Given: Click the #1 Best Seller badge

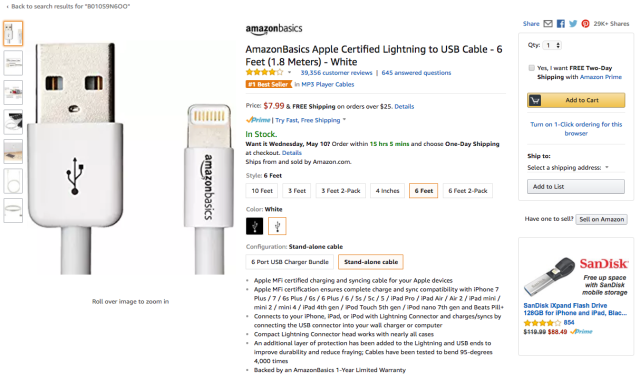Looking at the screenshot, I should tap(269, 84).
